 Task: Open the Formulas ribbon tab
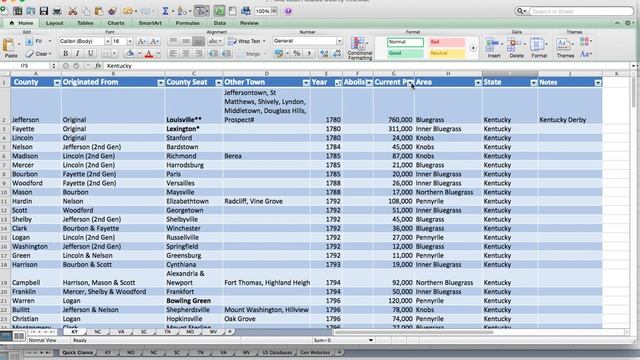tap(188, 23)
